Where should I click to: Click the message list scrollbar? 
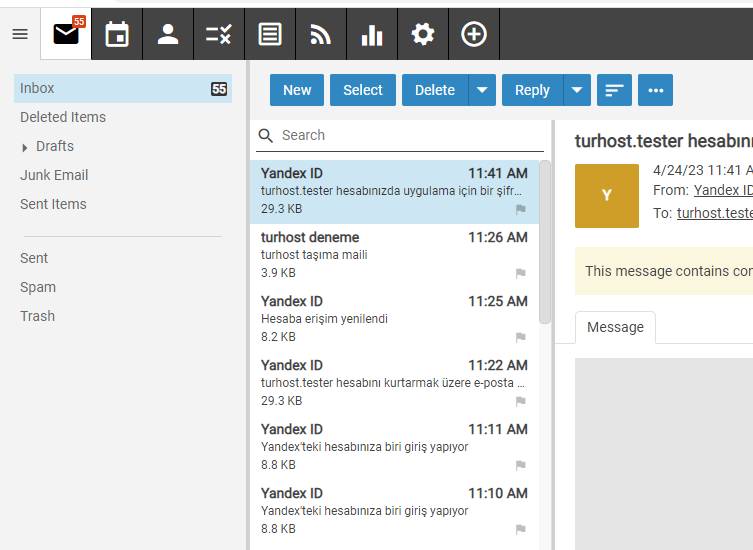[x=545, y=240]
